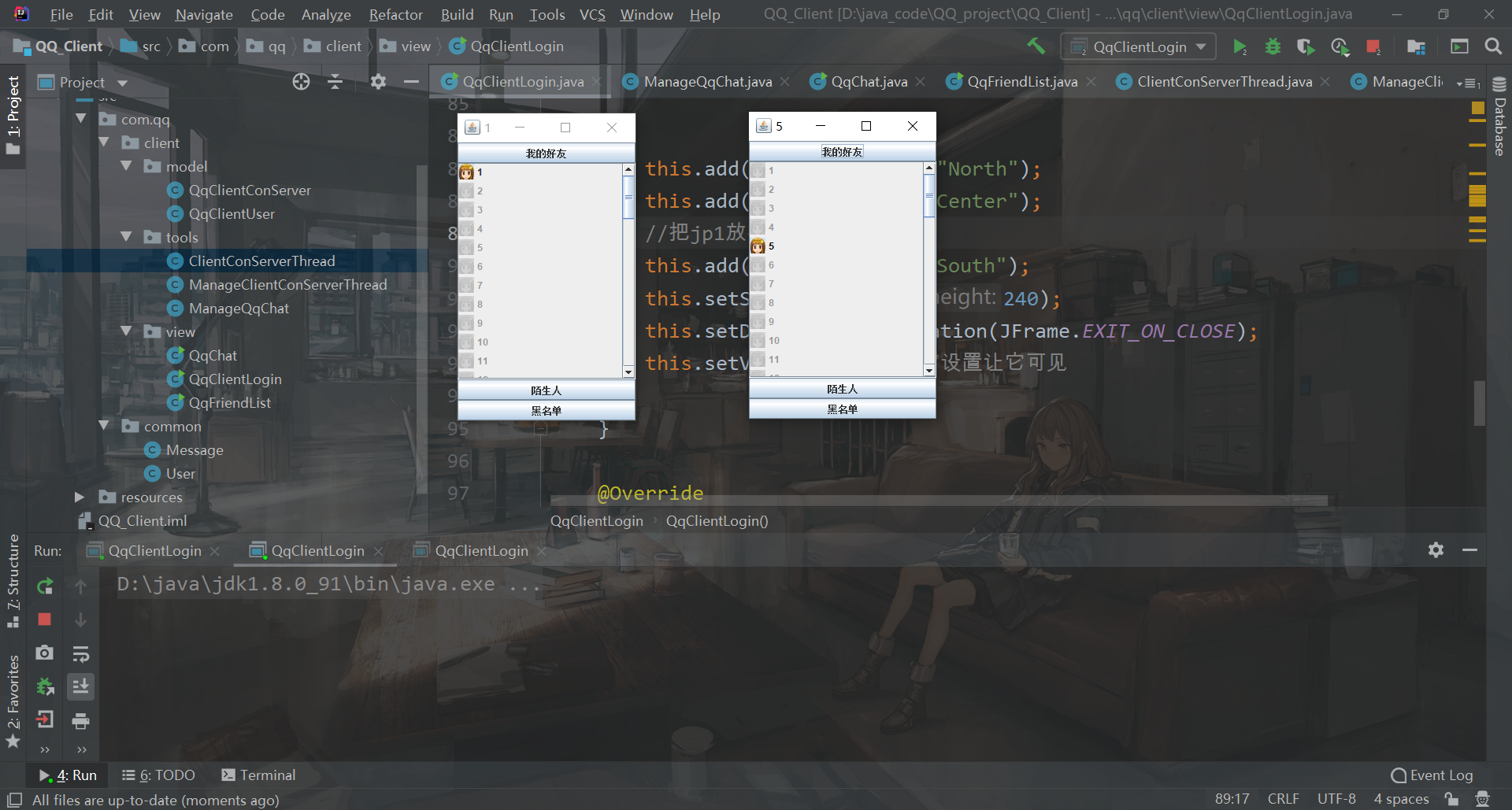Rerun QqClientLogin in Run panel
1512x810 pixels.
(45, 586)
